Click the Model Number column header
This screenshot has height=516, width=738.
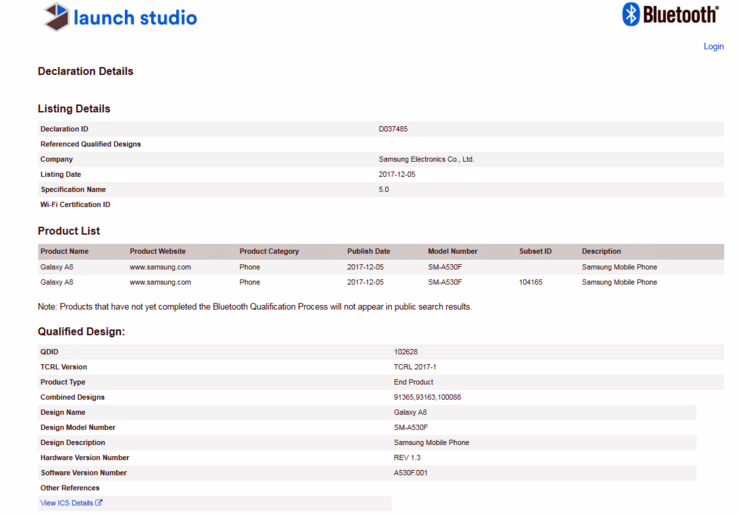coord(452,251)
